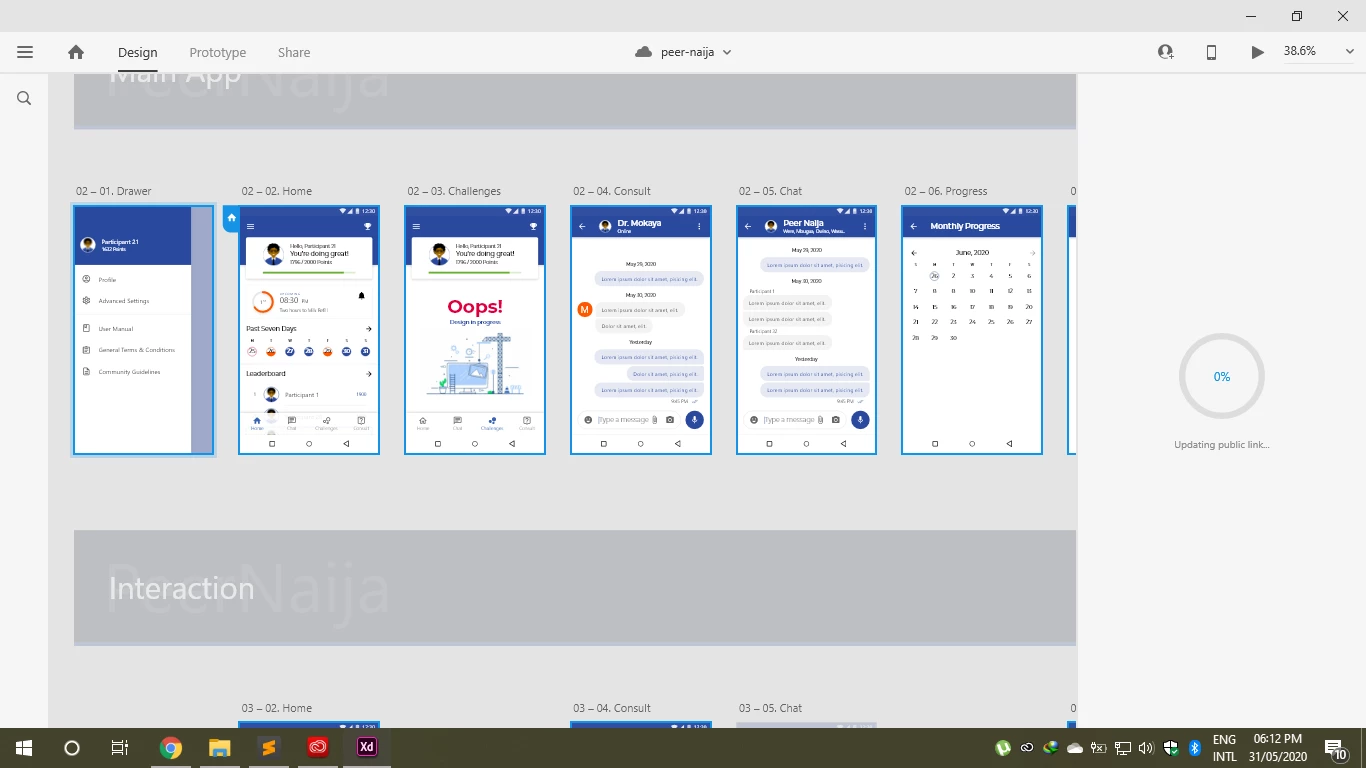Click the 02 – 03. Challenges artboard thumbnail

475,330
